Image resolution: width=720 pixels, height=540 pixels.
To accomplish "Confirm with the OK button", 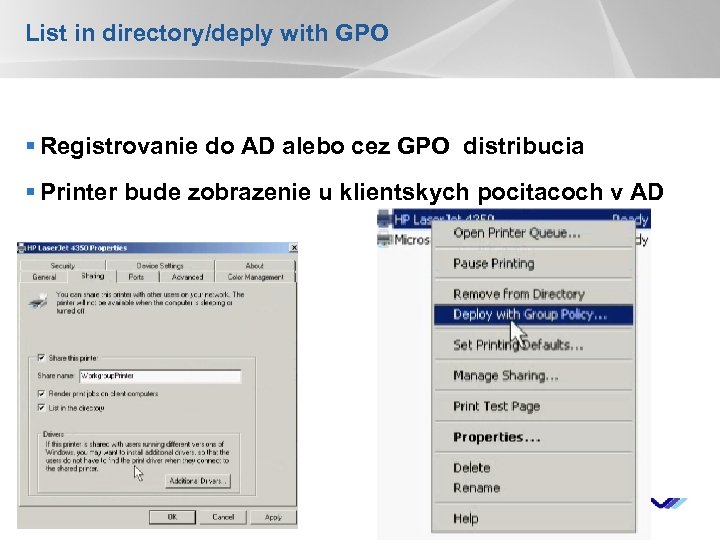I will (172, 517).
